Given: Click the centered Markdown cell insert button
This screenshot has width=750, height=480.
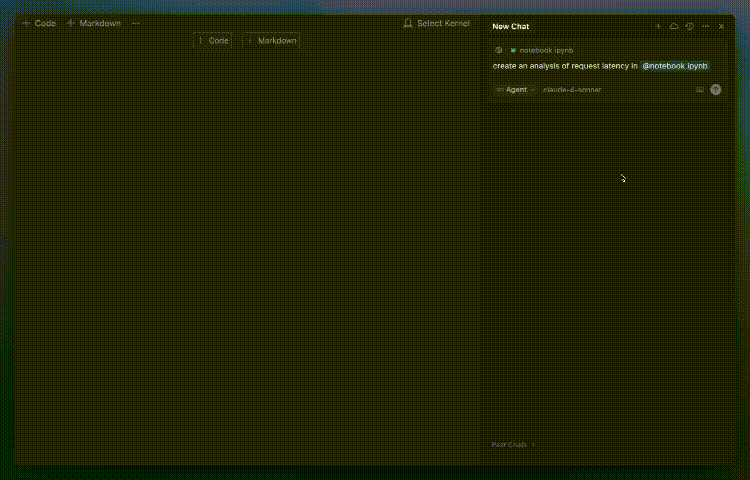Looking at the screenshot, I should pyautogui.click(x=271, y=41).
